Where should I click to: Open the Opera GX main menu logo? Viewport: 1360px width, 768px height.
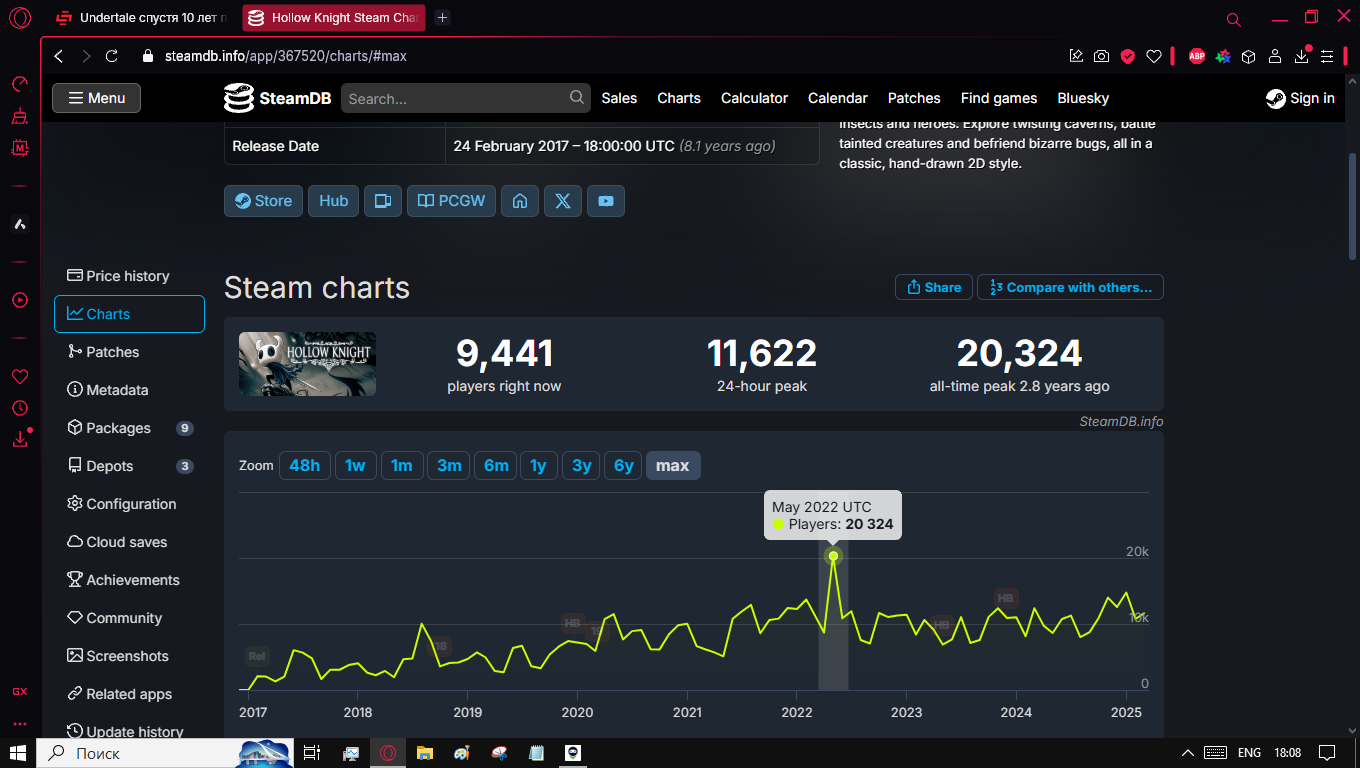[20, 18]
